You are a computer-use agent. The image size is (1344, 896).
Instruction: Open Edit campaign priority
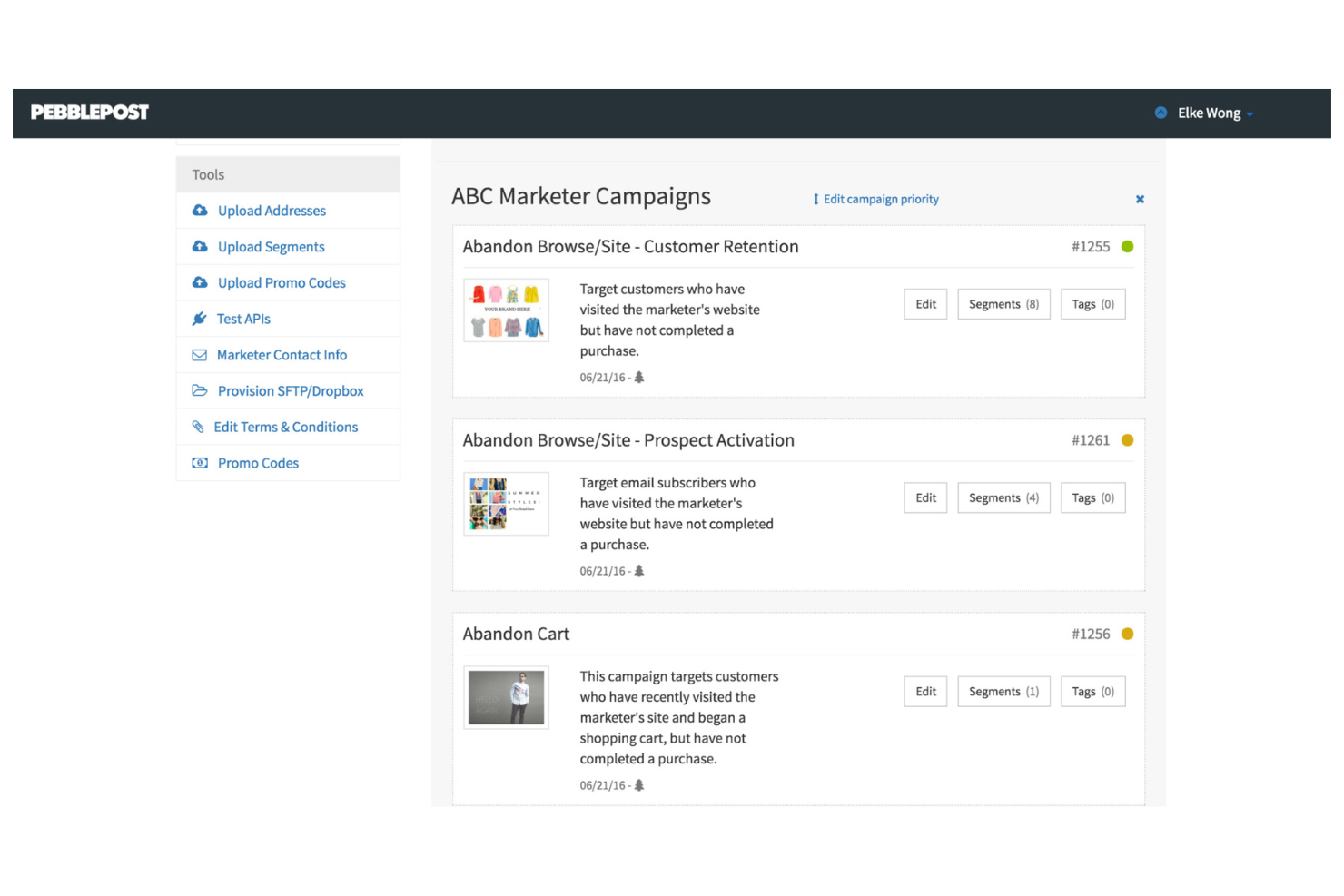pyautogui.click(x=875, y=199)
